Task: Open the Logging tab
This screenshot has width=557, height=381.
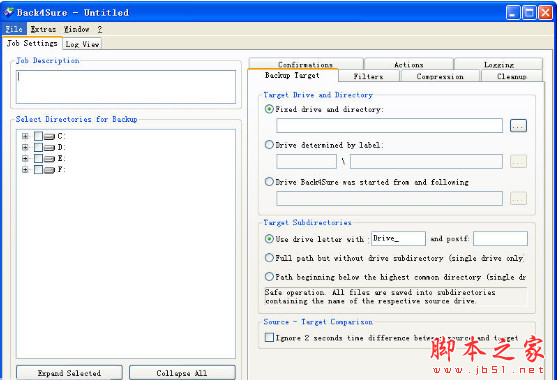Action: click(x=498, y=64)
